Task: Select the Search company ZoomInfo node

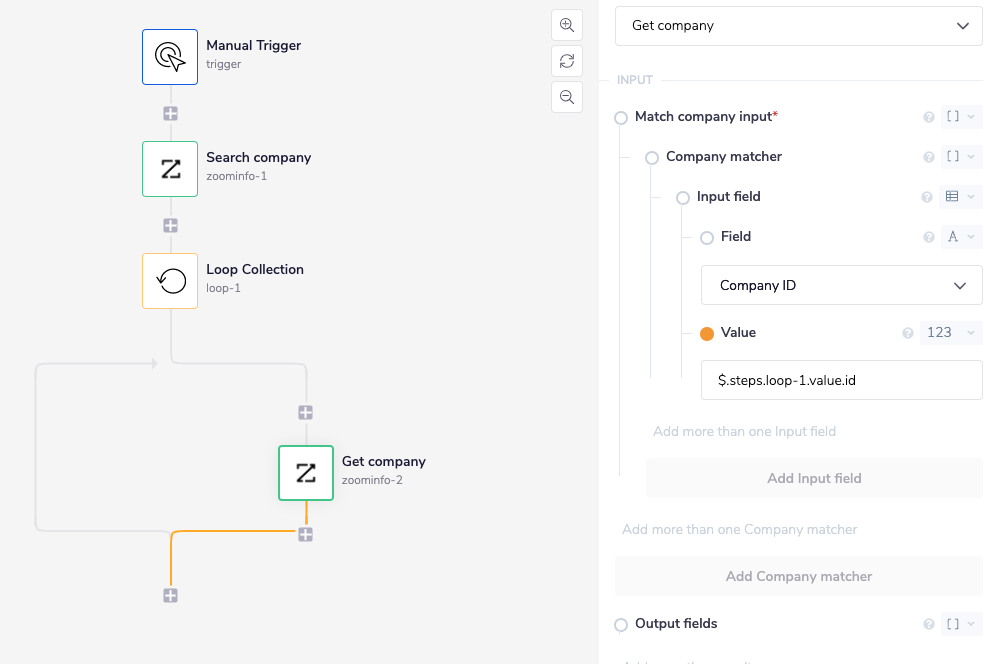Action: point(170,169)
